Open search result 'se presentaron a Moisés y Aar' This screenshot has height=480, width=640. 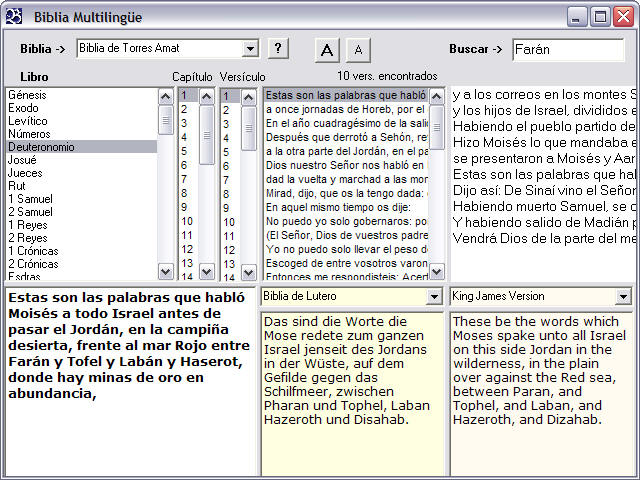tap(544, 158)
